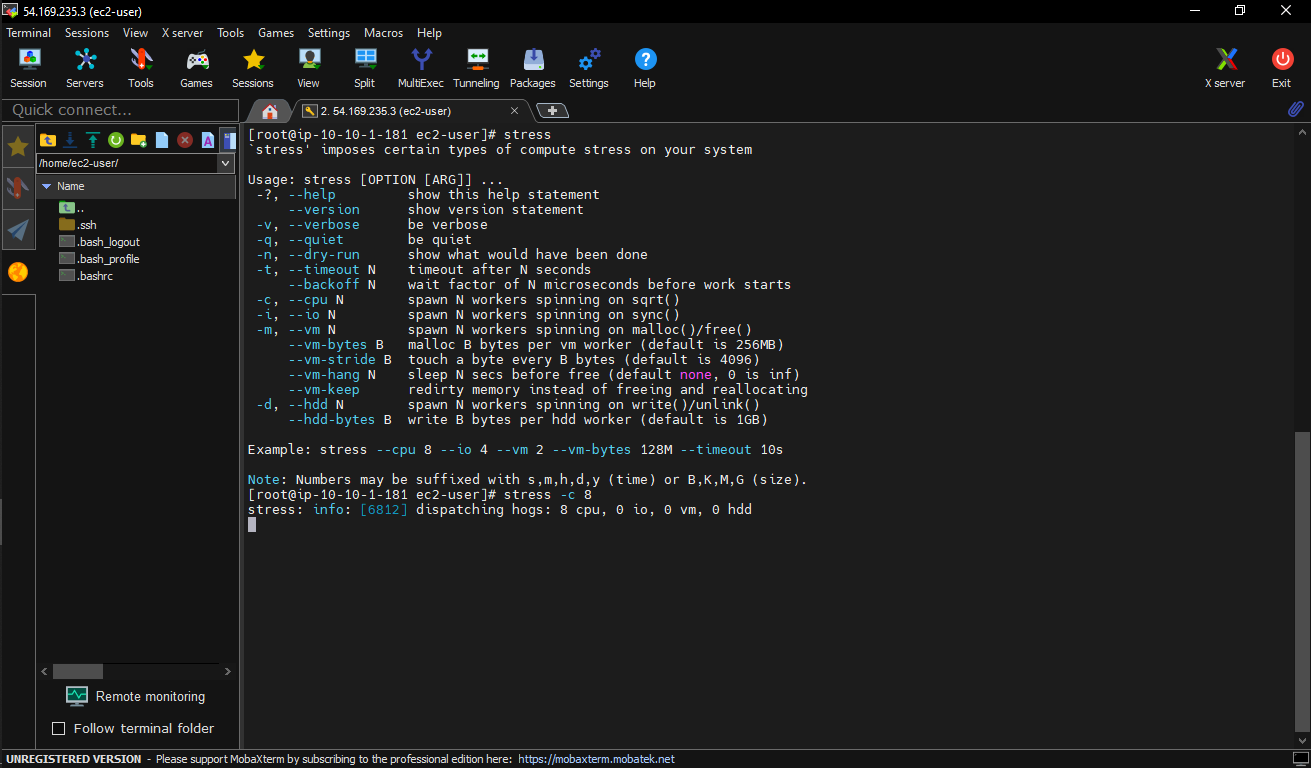Close the 54.169.235.3 session tab
This screenshot has width=1311, height=768.
(x=515, y=111)
